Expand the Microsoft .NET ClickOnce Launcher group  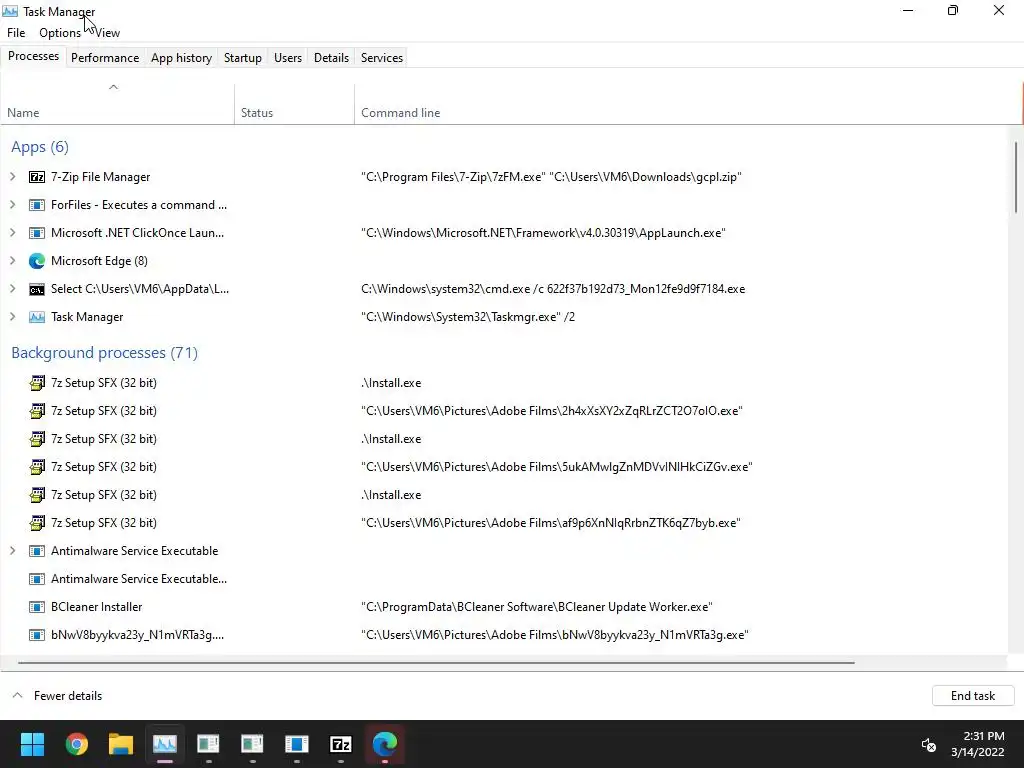(x=12, y=233)
